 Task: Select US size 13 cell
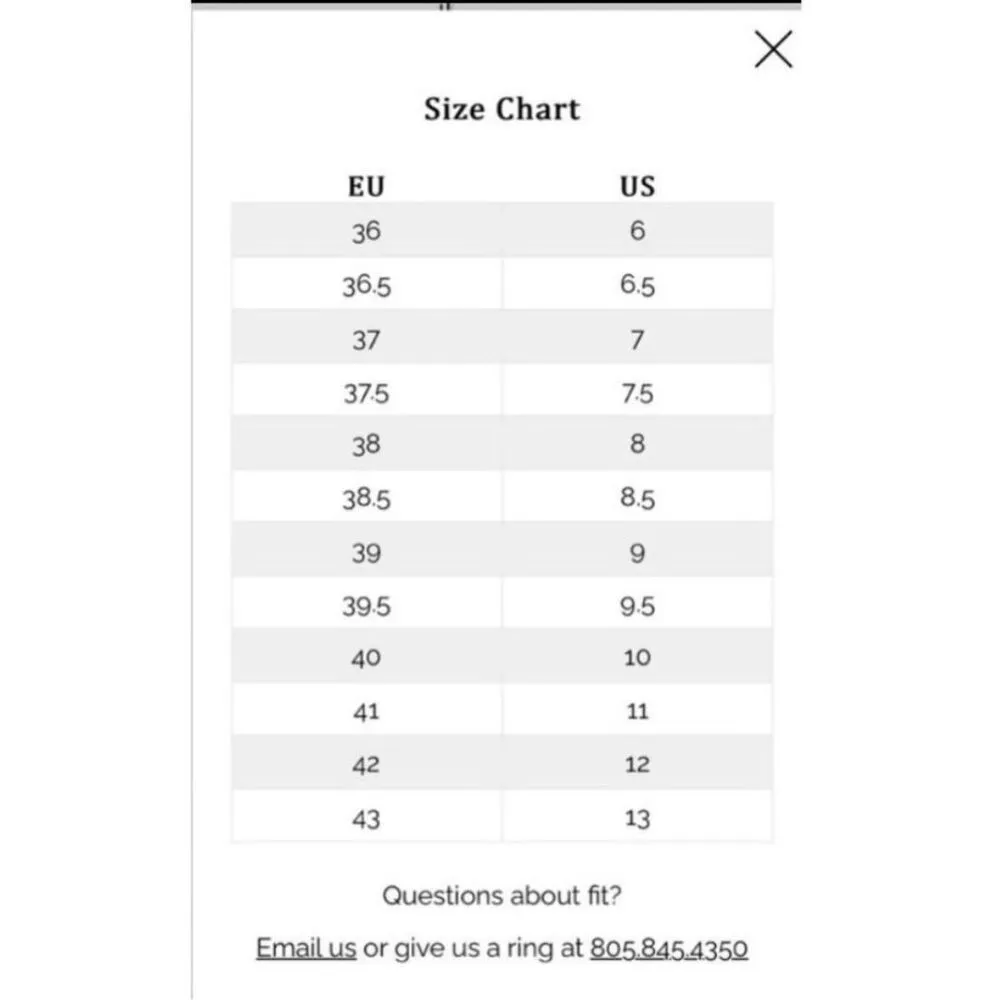pyautogui.click(x=637, y=819)
